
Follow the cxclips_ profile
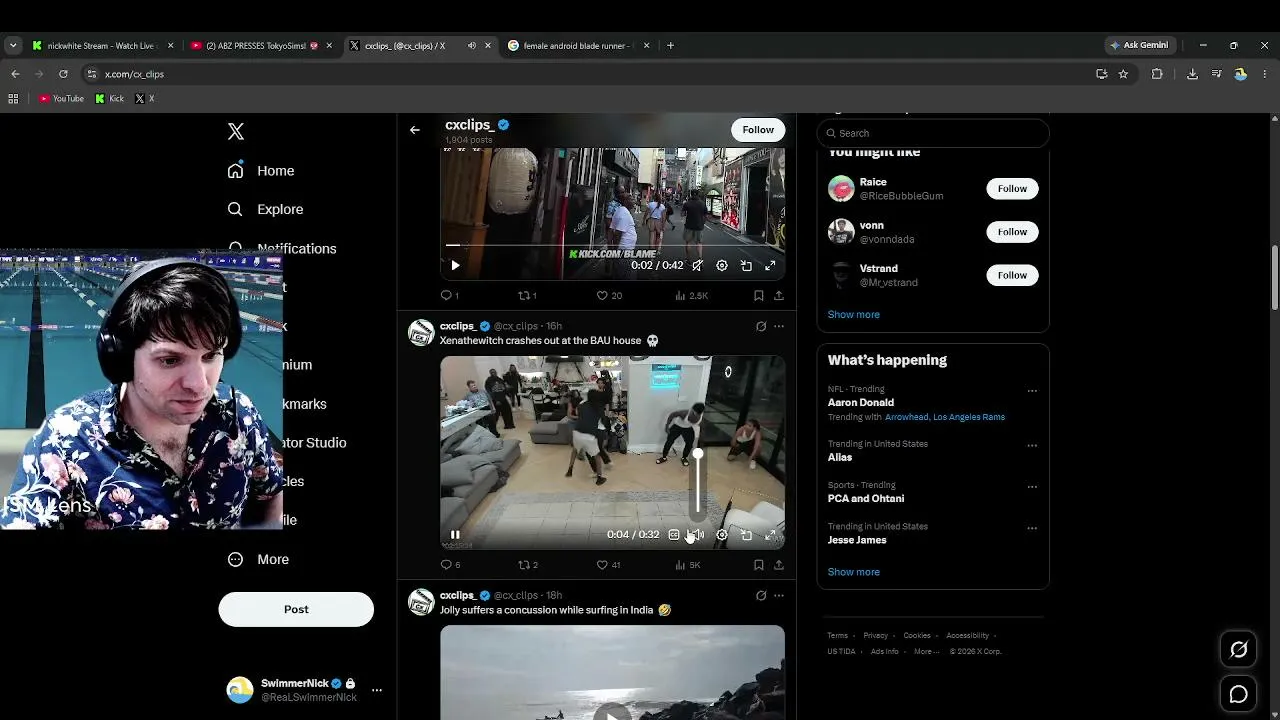(x=758, y=130)
